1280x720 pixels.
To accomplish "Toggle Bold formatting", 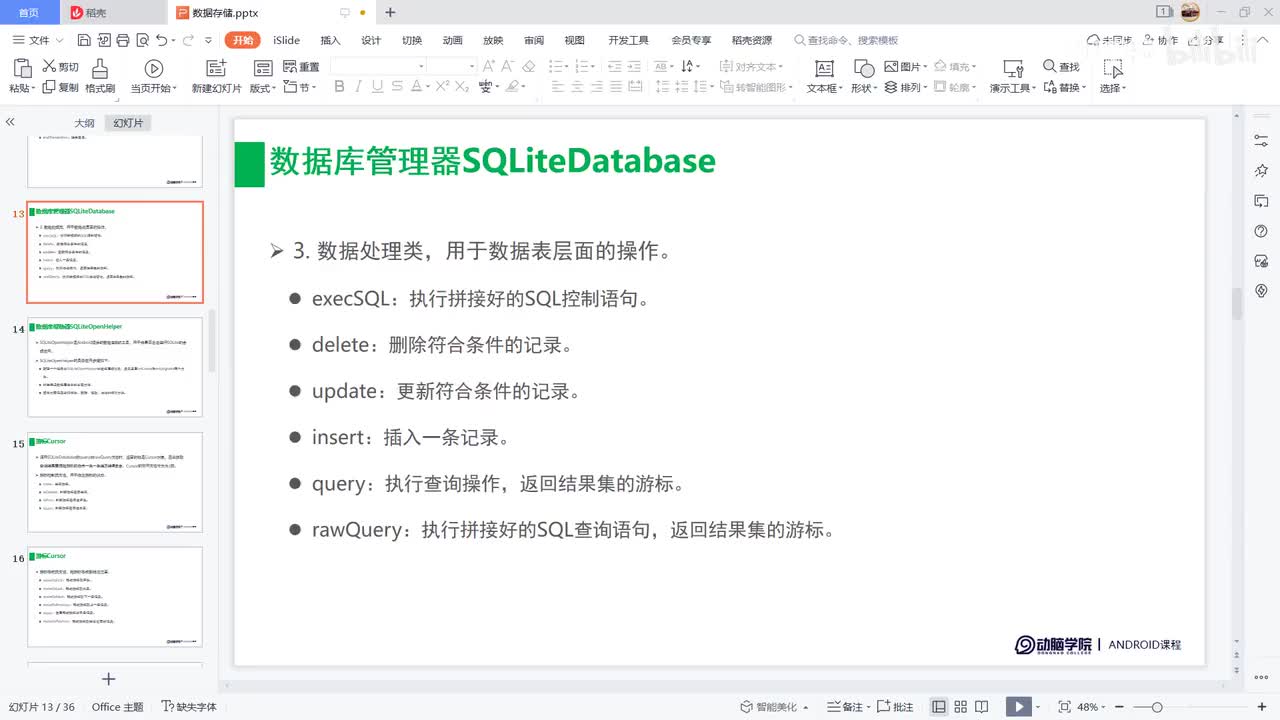I will point(340,87).
